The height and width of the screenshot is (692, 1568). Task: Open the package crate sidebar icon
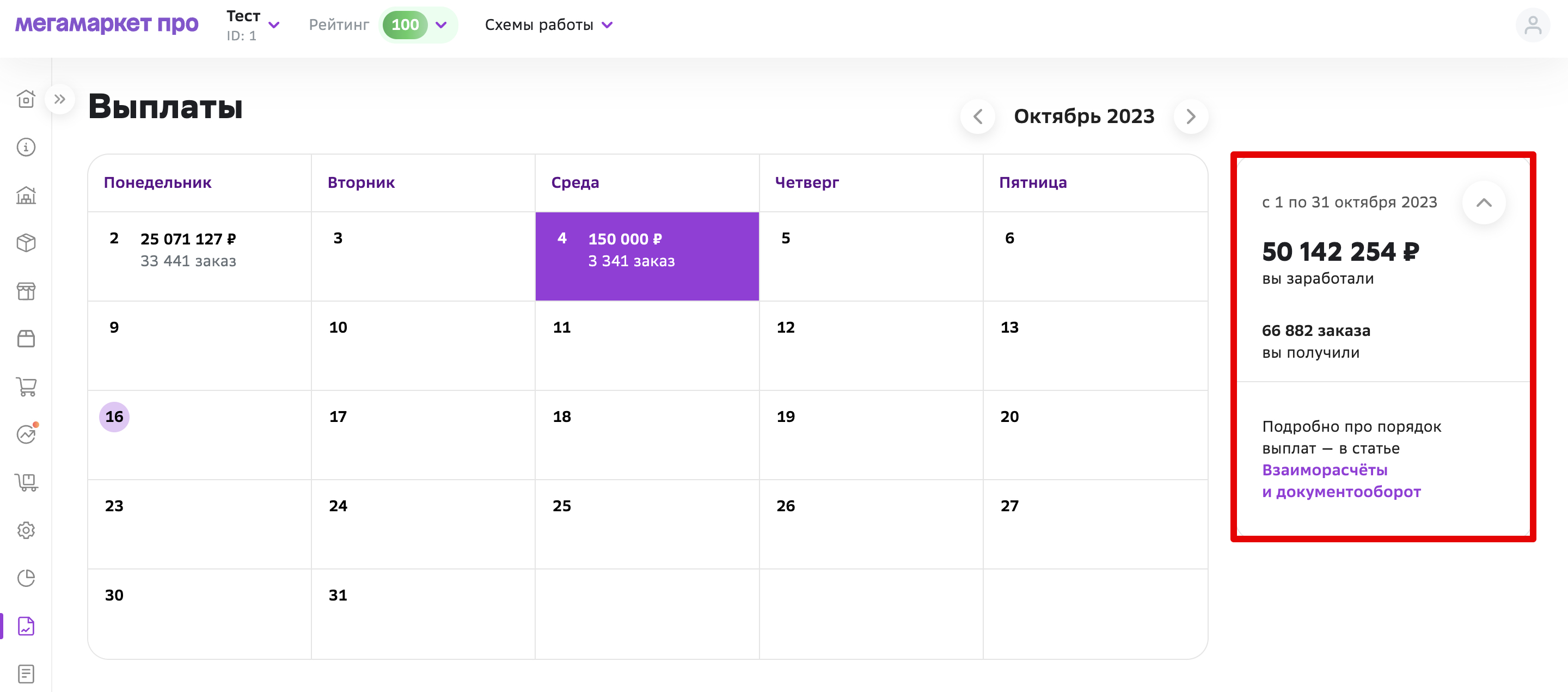click(x=26, y=339)
